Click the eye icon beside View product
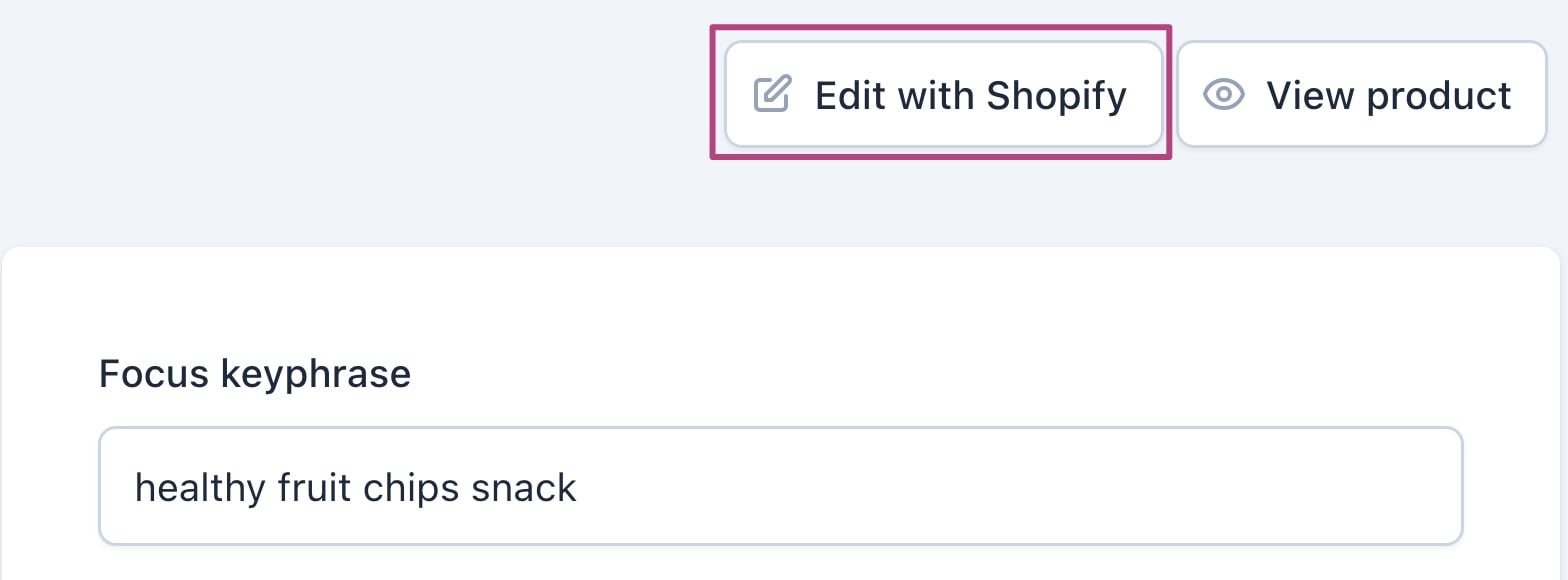This screenshot has height=580, width=1568. click(1223, 95)
